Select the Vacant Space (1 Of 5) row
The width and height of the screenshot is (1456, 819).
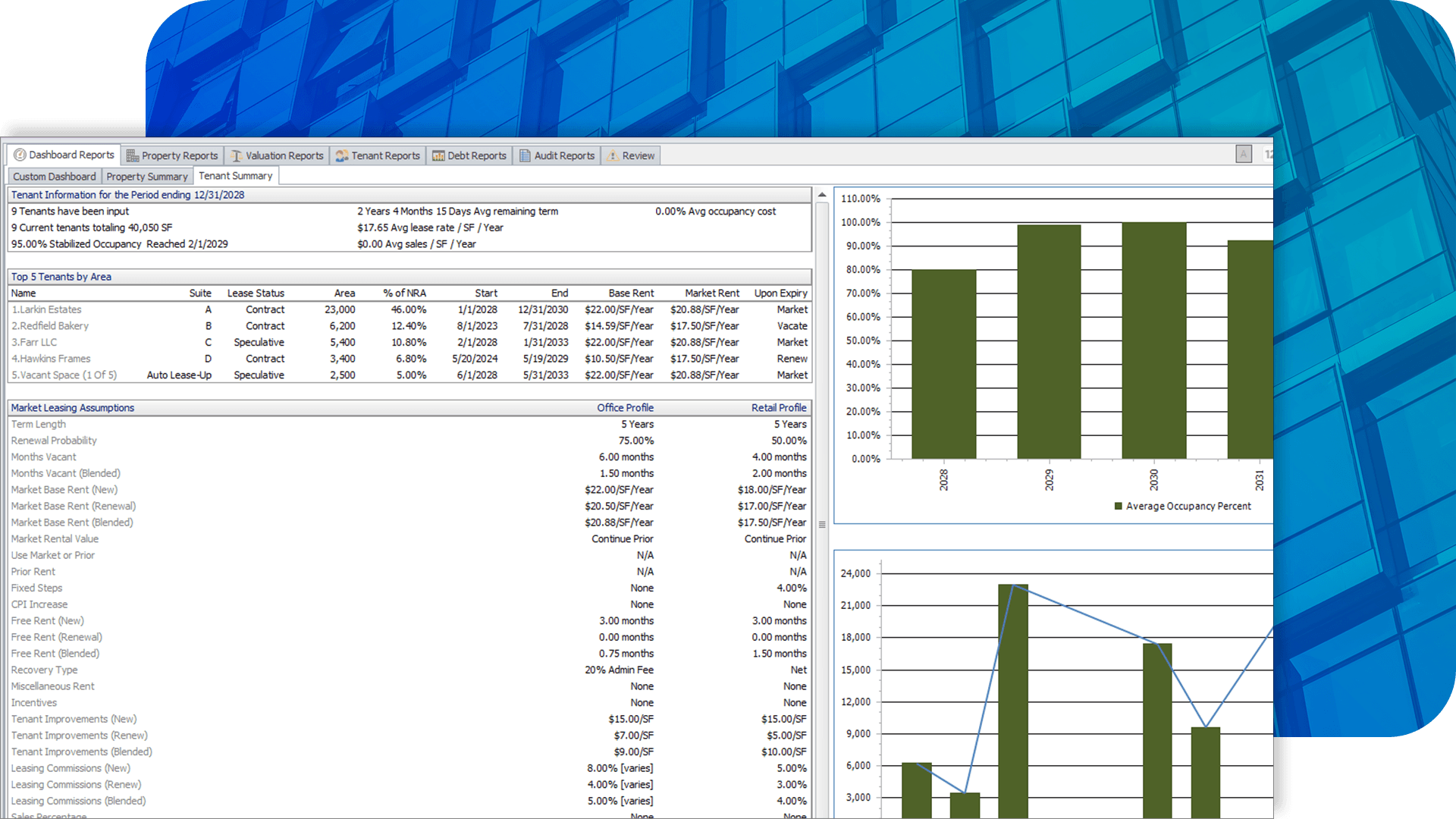pos(65,375)
